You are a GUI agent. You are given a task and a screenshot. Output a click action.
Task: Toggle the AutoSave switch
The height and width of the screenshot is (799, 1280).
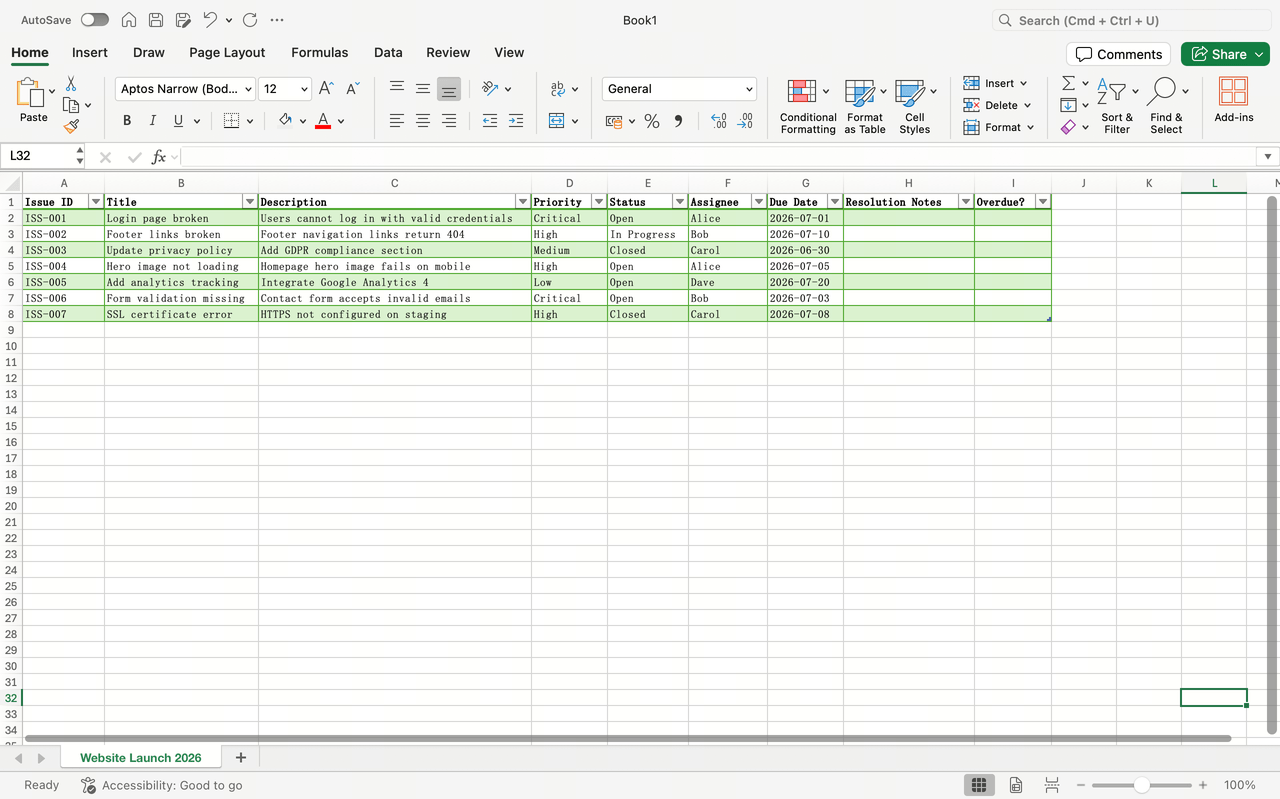click(95, 20)
